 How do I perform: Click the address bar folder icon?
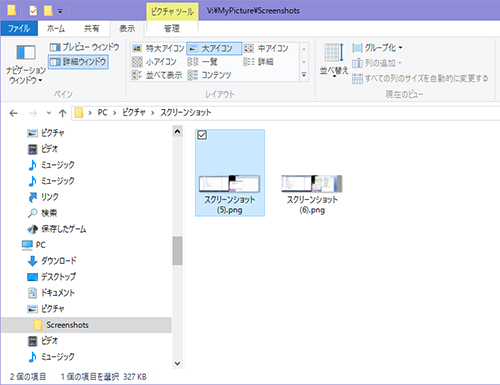pos(79,113)
